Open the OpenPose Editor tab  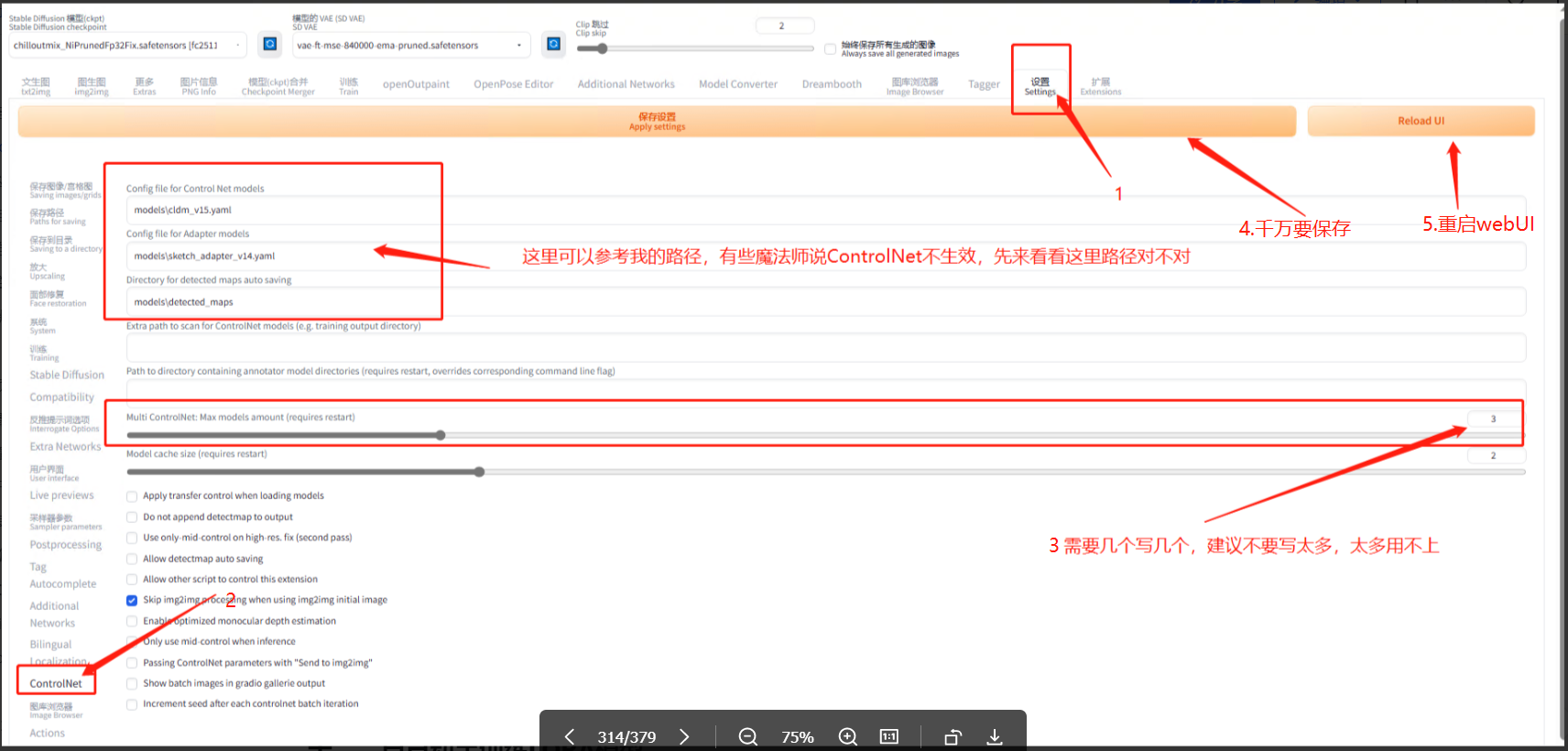513,84
